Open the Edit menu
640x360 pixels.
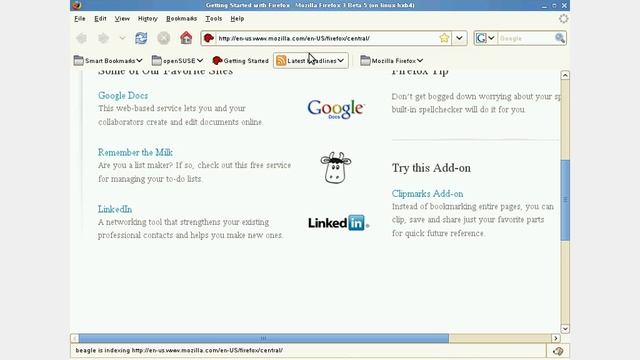pos(100,18)
